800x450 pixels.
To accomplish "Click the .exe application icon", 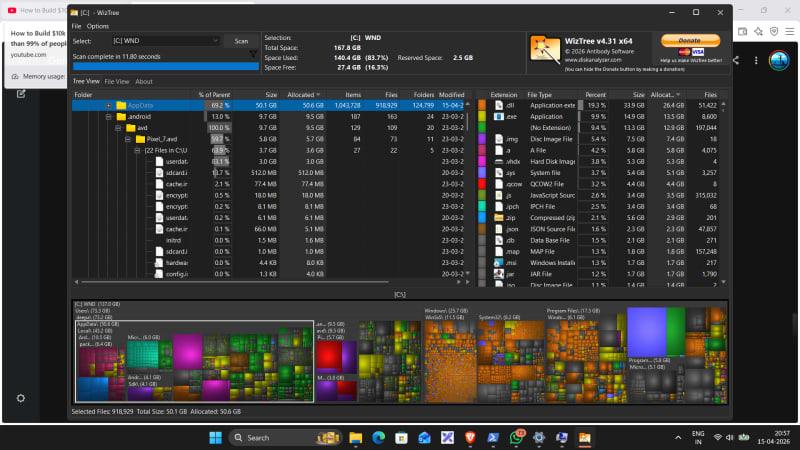I will pos(498,116).
